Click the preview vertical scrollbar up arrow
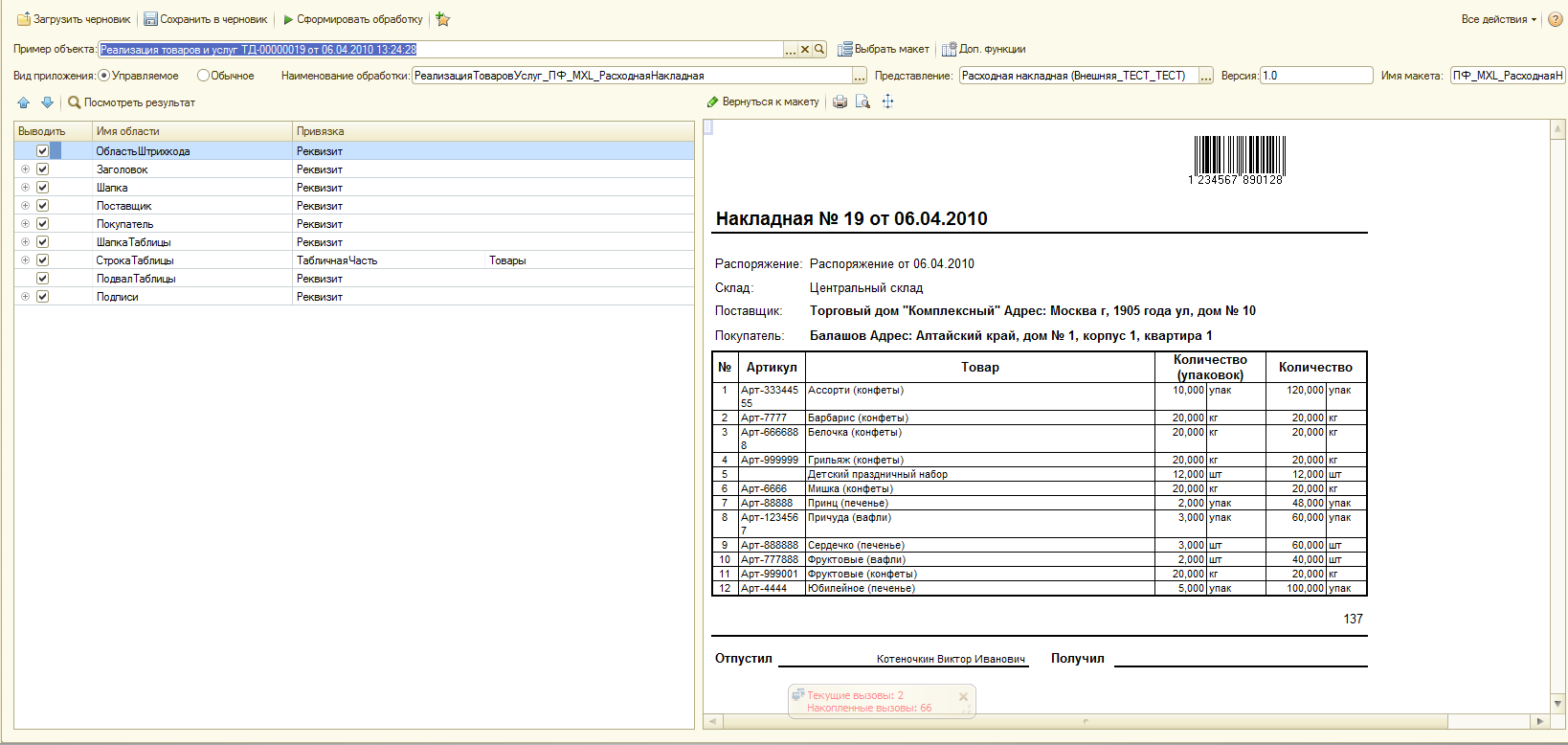This screenshot has height=745, width=1568. pos(1557,129)
